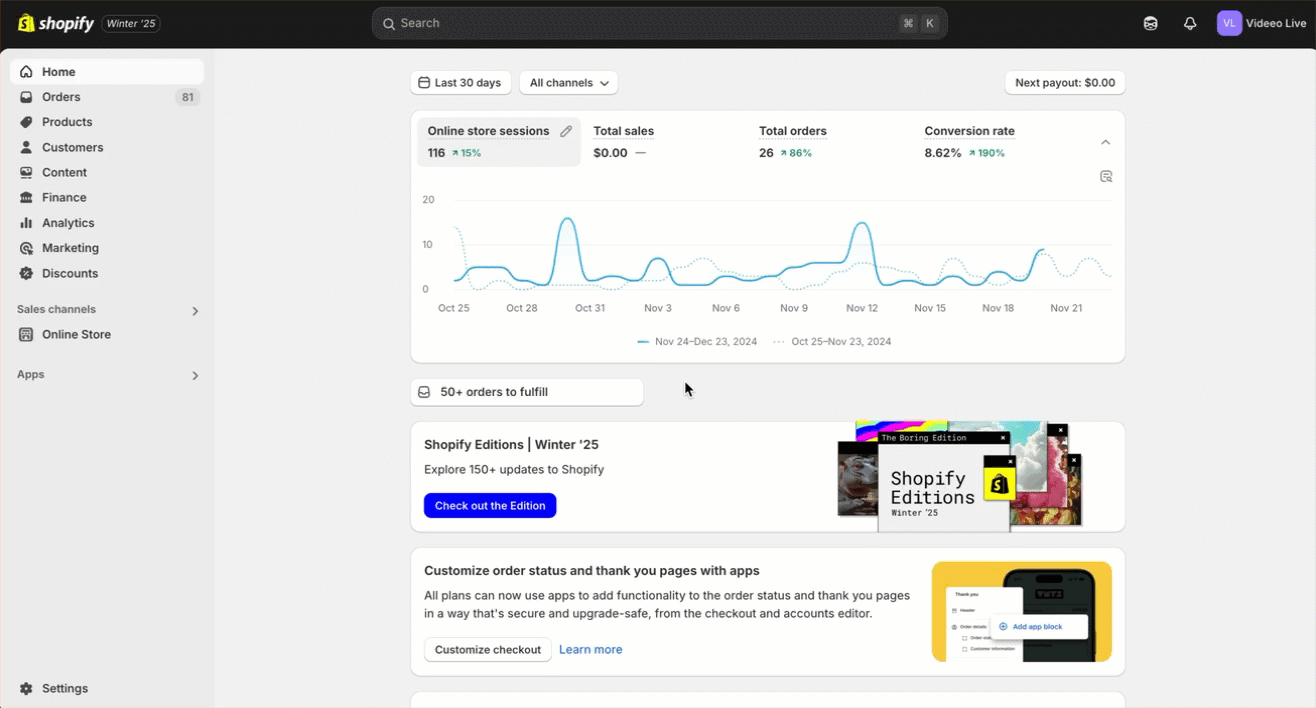Viewport: 1316px width, 708px height.
Task: Click into the Search field
Action: point(640,23)
